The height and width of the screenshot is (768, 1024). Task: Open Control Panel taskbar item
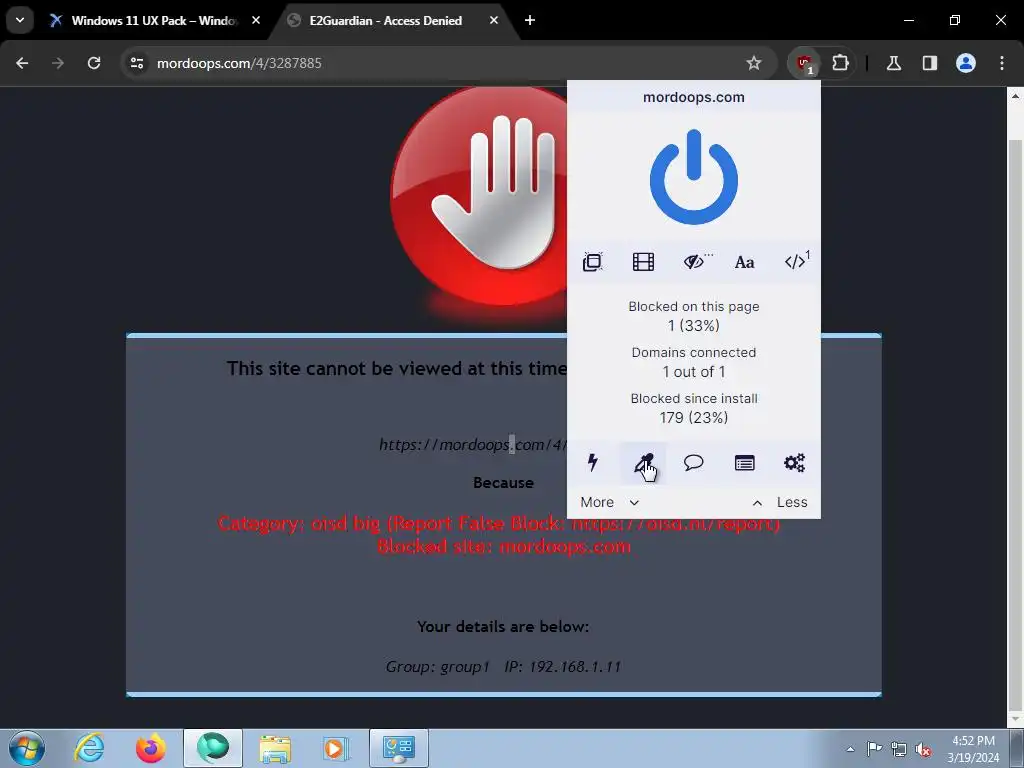[x=399, y=748]
